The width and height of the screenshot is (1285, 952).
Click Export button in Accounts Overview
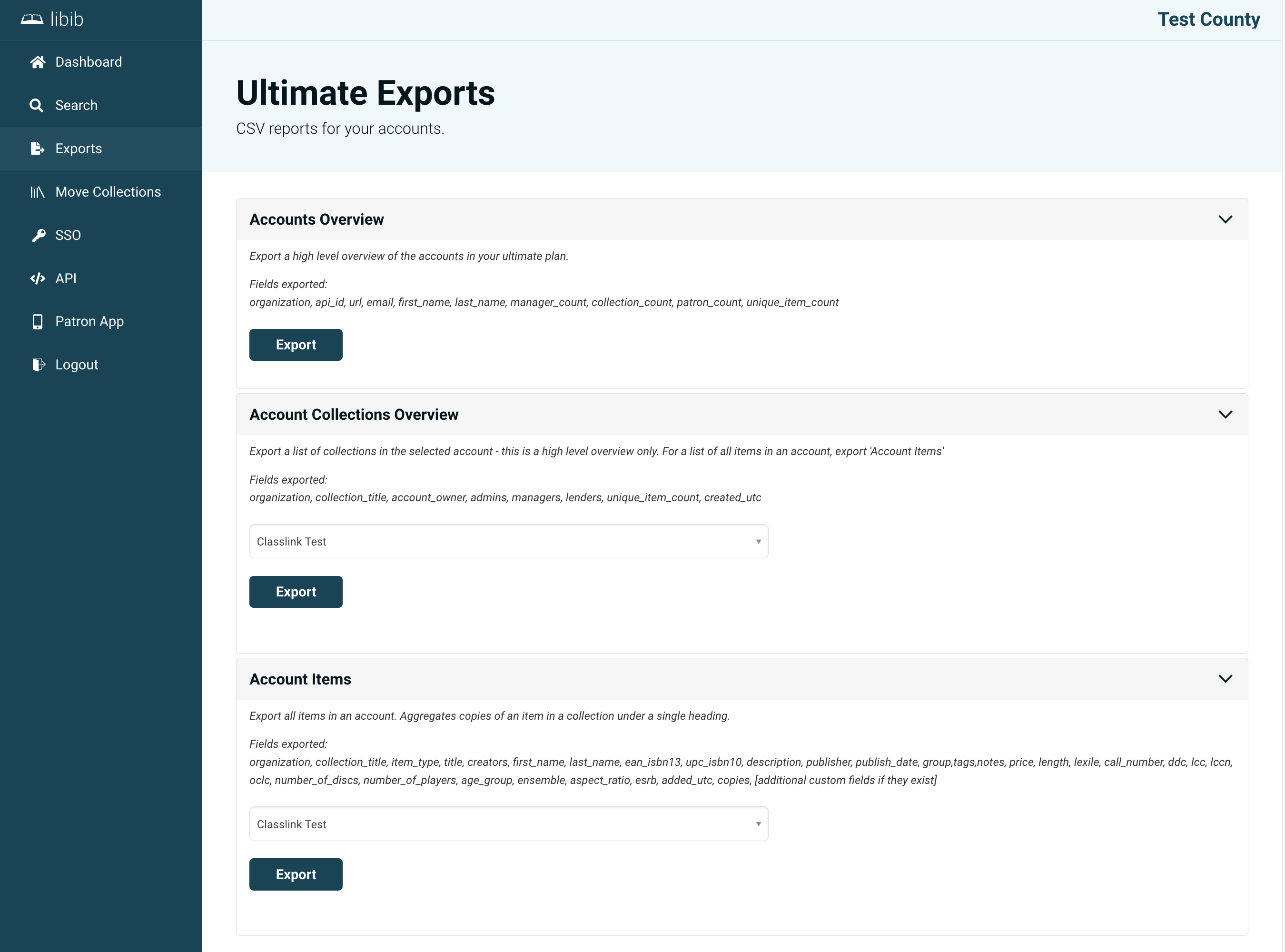[296, 345]
